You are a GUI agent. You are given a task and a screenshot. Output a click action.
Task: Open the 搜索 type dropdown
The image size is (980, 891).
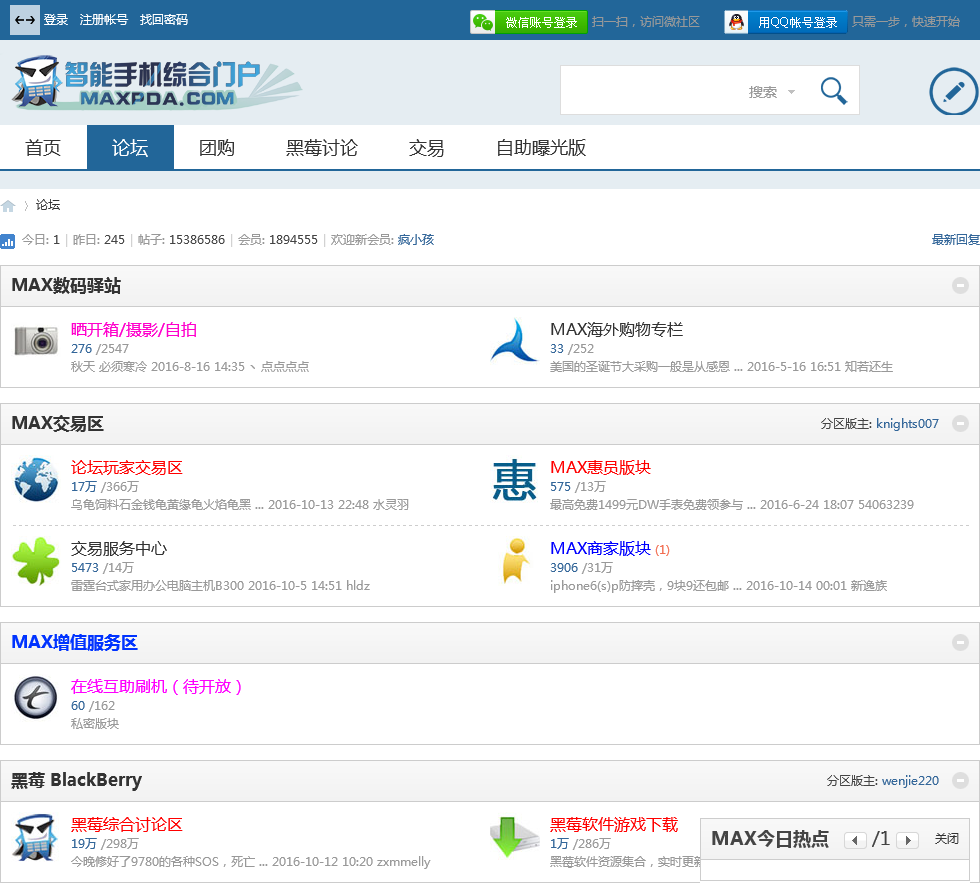coord(772,92)
